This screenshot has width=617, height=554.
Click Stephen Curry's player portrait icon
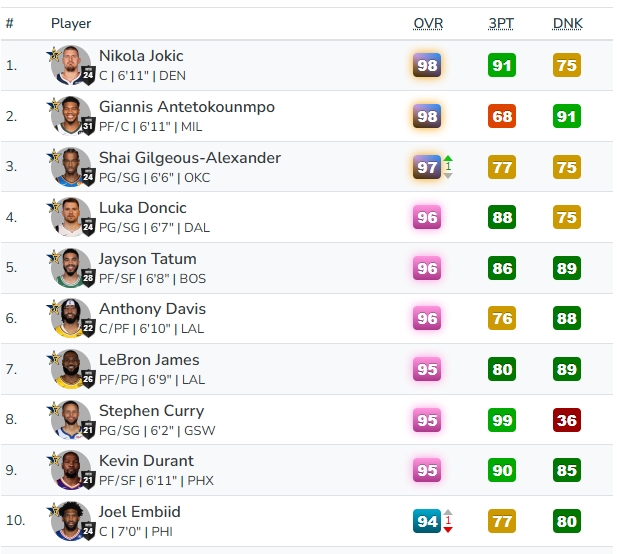pos(71,420)
